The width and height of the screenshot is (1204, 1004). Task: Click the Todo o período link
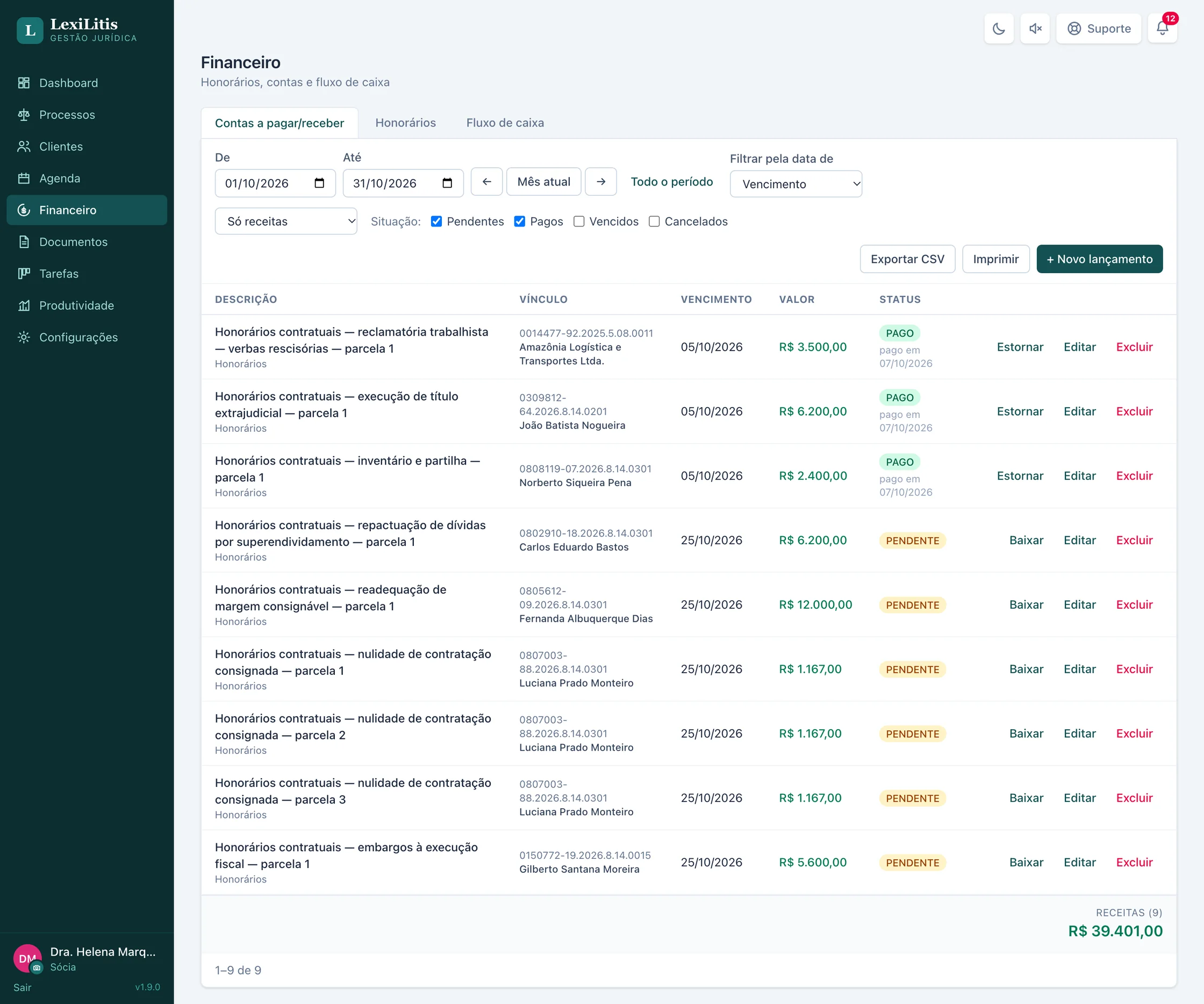(x=672, y=182)
